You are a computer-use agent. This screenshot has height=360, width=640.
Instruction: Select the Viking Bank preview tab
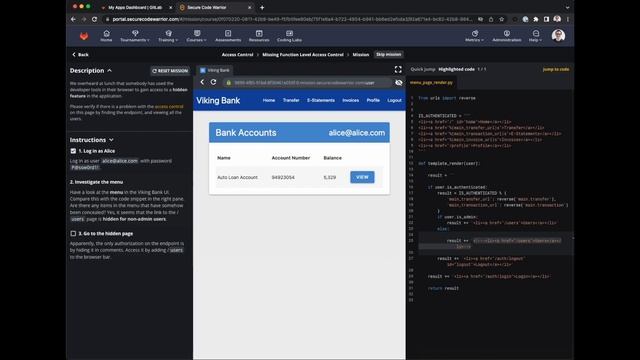click(215, 70)
